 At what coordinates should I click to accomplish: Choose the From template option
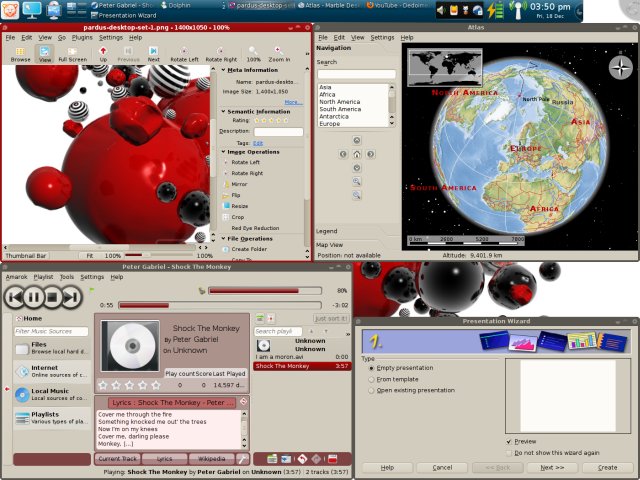(370, 379)
